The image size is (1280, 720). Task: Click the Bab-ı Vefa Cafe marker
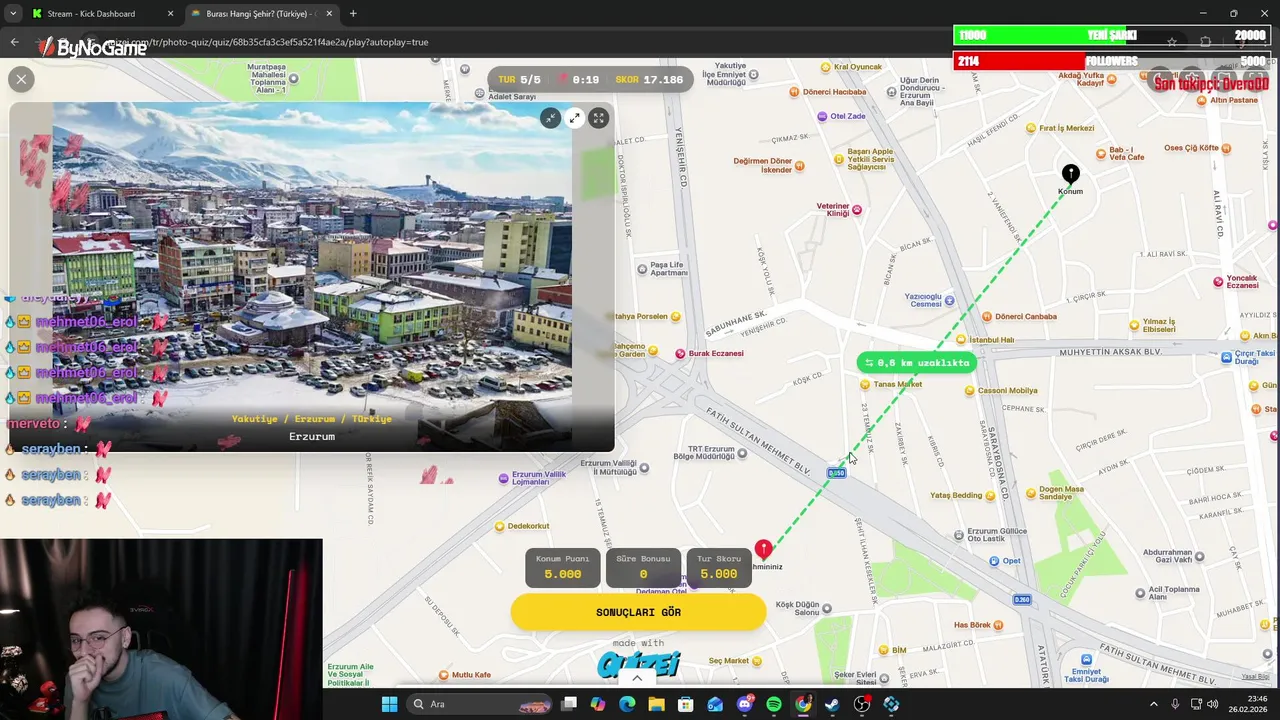coord(1101,154)
